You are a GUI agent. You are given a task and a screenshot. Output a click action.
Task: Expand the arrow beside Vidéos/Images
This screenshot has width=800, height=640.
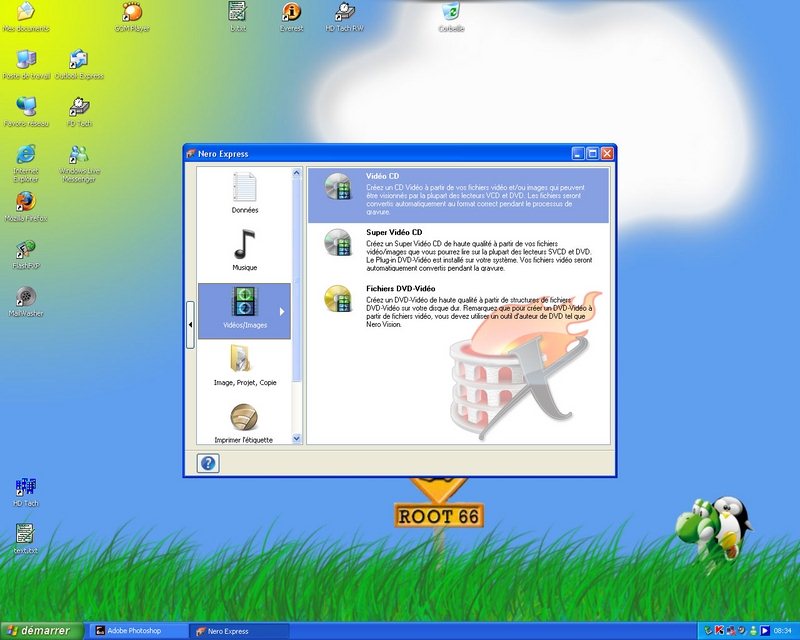tap(282, 311)
